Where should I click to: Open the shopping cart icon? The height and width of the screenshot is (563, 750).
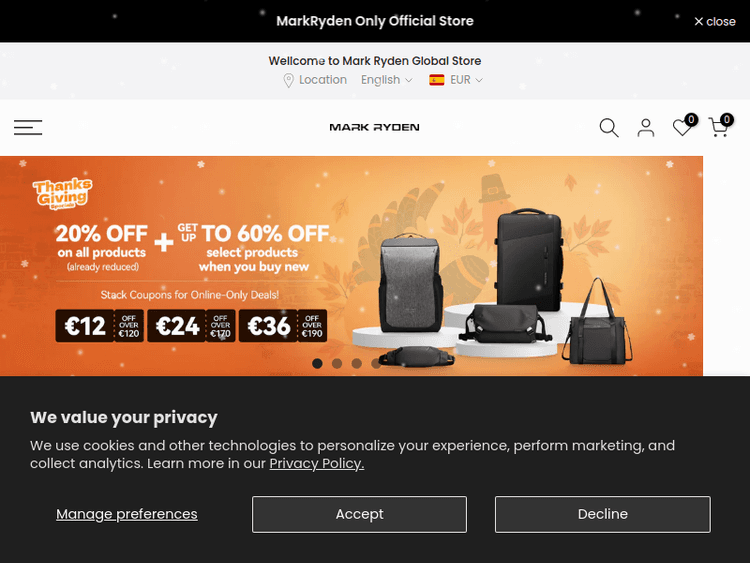pos(718,127)
